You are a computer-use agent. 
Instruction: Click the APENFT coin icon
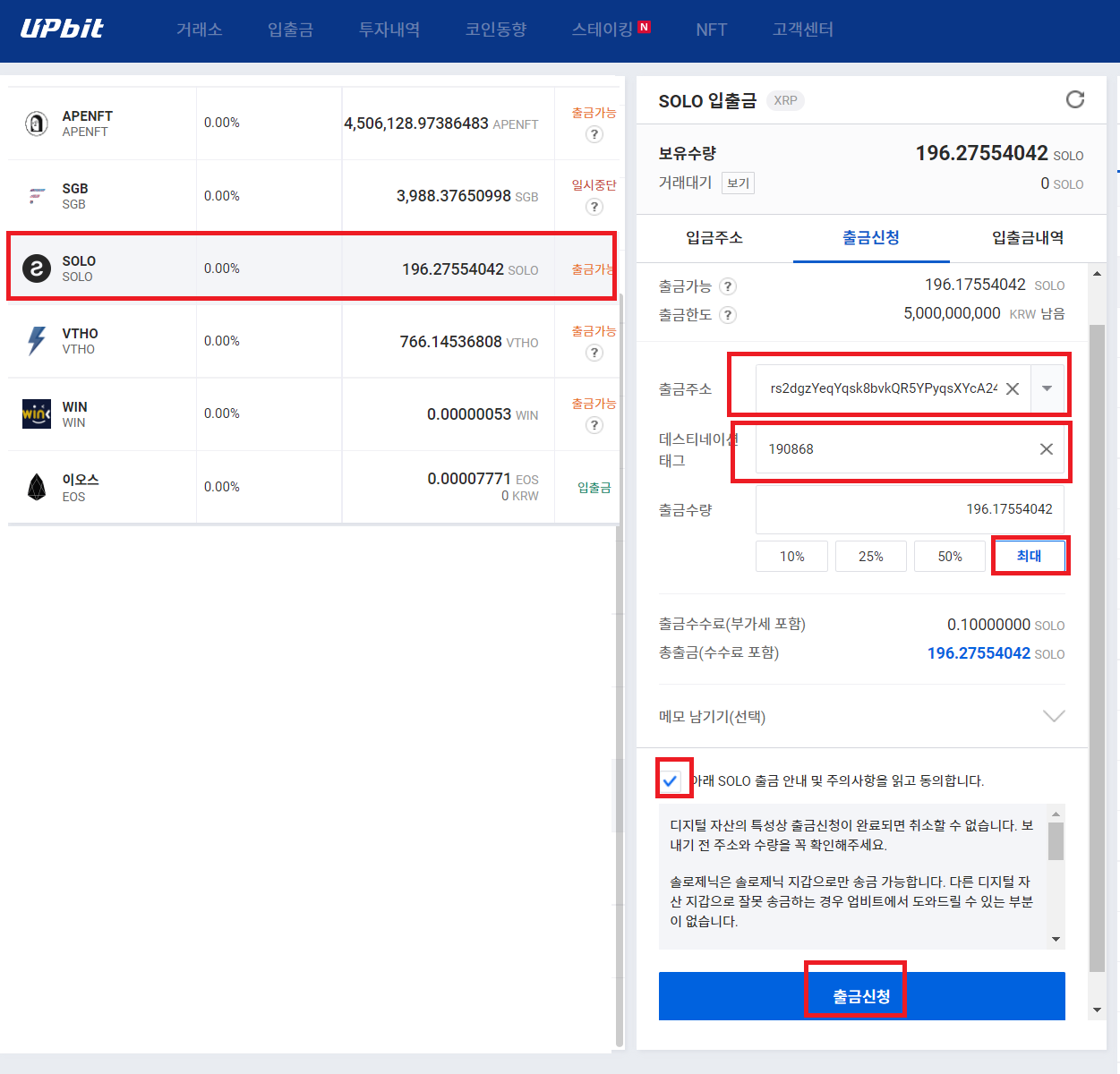37,124
